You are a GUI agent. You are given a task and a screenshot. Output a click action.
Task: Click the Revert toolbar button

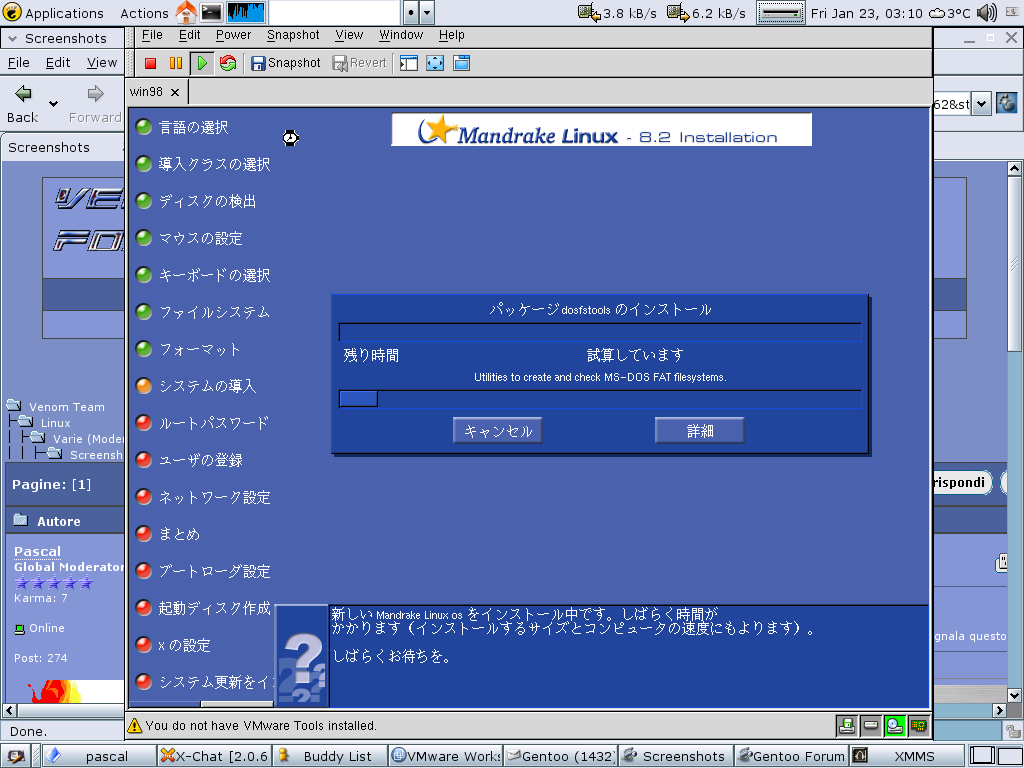click(359, 63)
